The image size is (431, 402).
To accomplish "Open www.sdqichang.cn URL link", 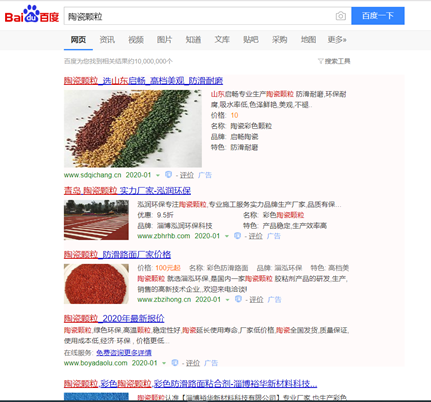I will pos(93,175).
